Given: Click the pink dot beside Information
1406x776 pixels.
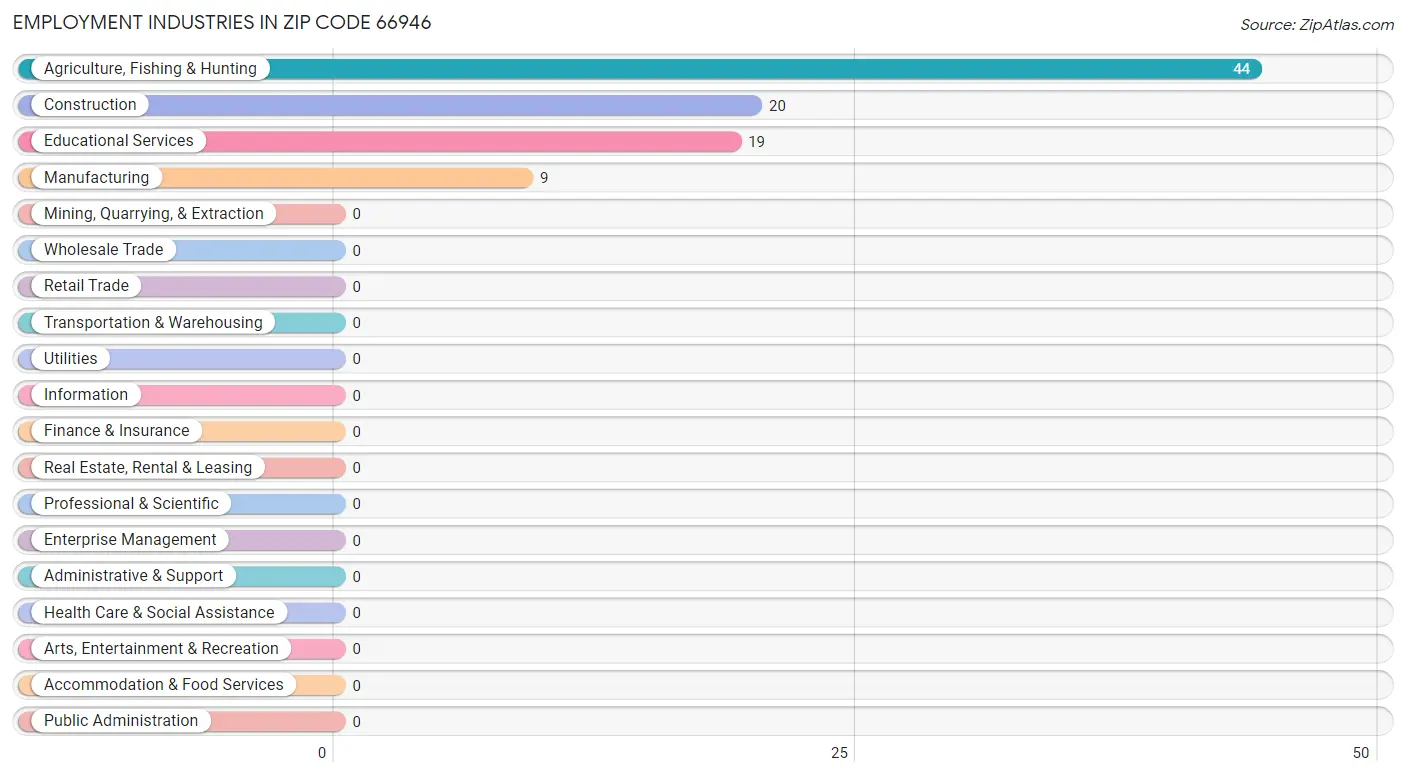Looking at the screenshot, I should coord(27,395).
